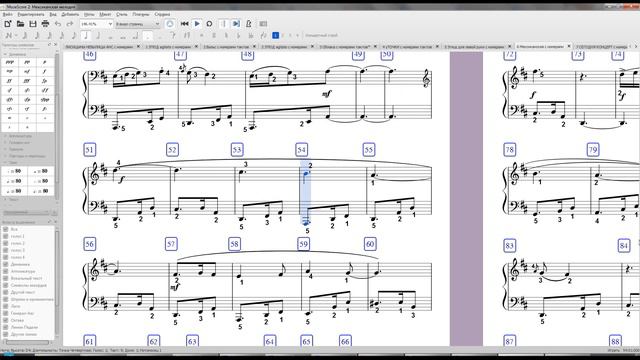Viewport: 640px width, 360px height.
Task: Open the Notes menu
Action: click(x=89, y=14)
